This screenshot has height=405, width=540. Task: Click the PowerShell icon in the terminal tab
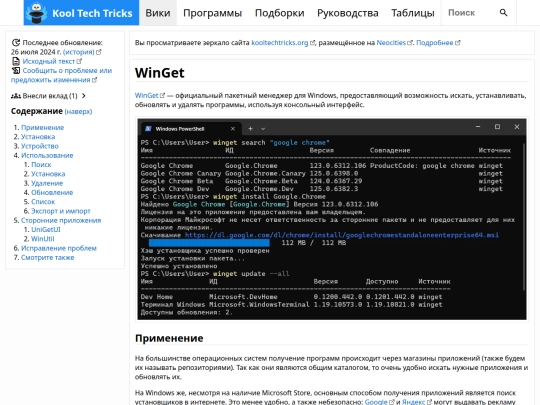pyautogui.click(x=148, y=129)
